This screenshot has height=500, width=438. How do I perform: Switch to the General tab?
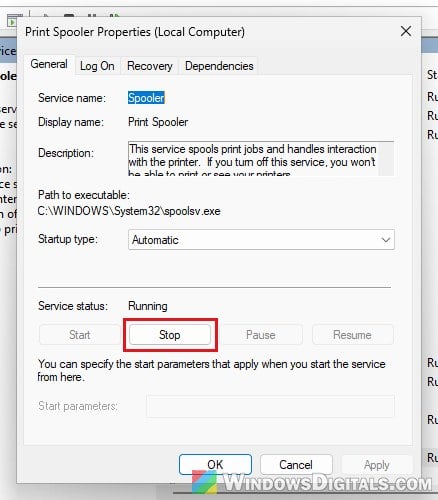click(49, 64)
